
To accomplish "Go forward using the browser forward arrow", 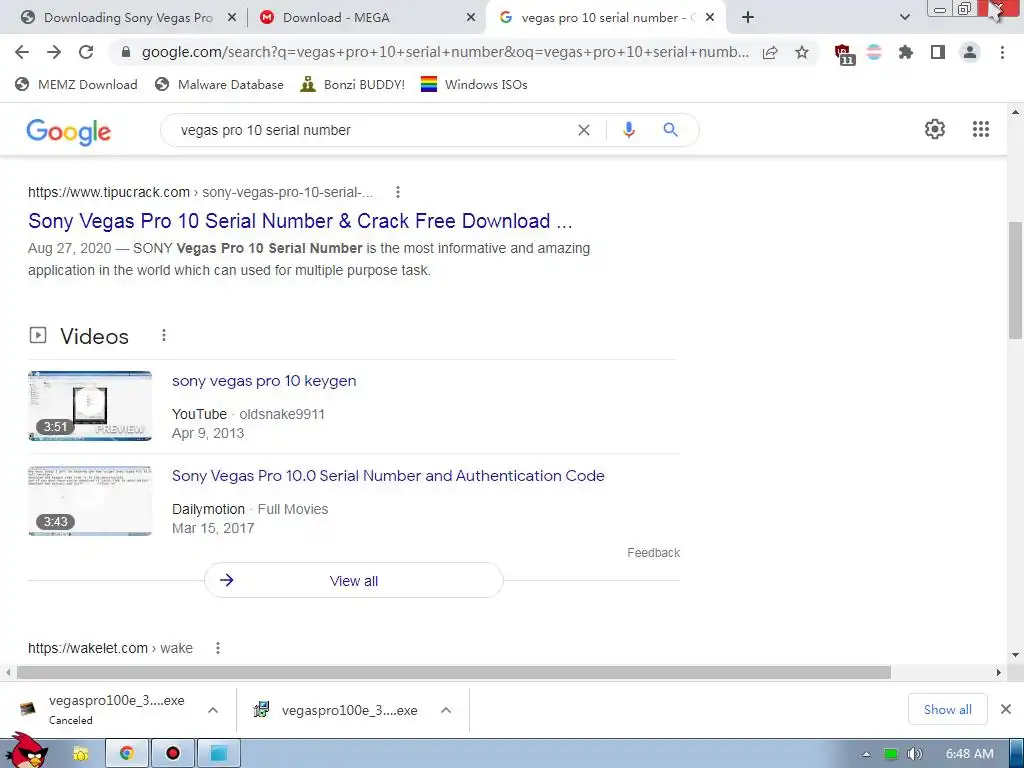I will 54,52.
